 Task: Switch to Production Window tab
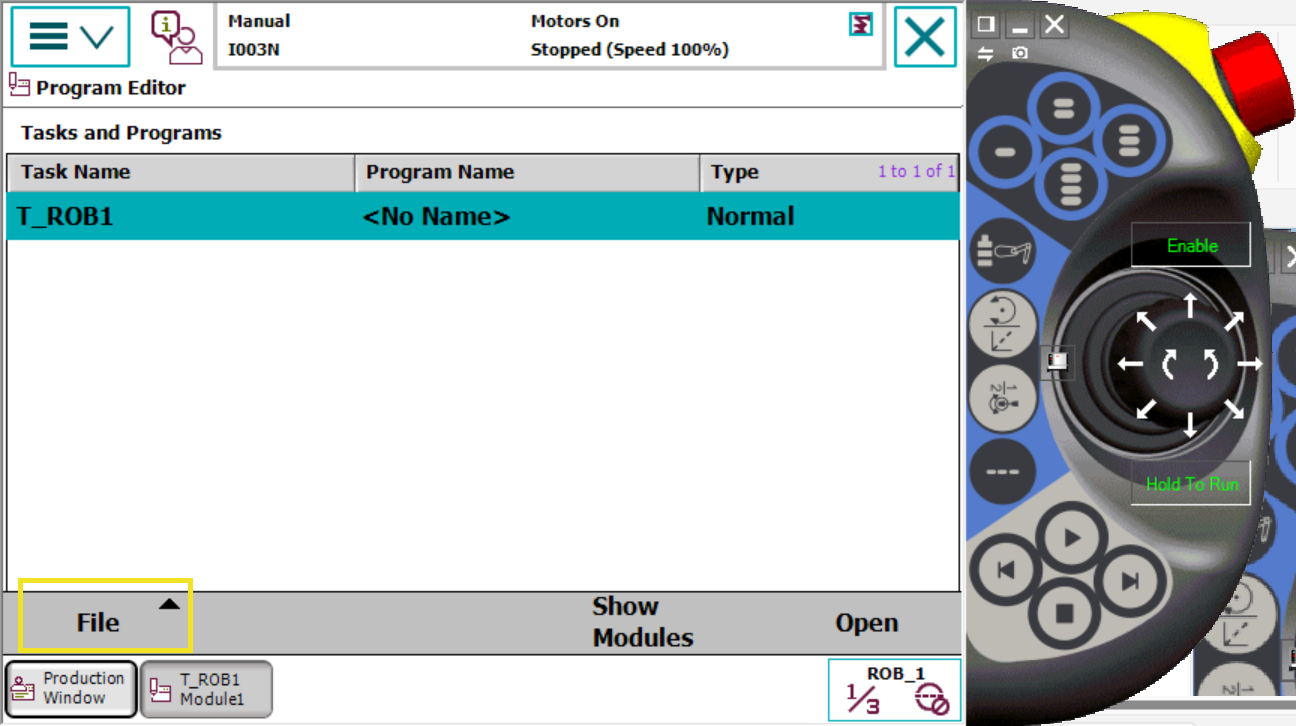click(x=71, y=688)
